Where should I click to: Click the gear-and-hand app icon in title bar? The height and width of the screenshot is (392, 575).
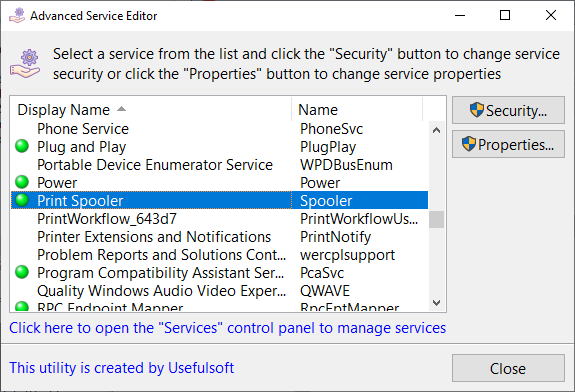(17, 15)
